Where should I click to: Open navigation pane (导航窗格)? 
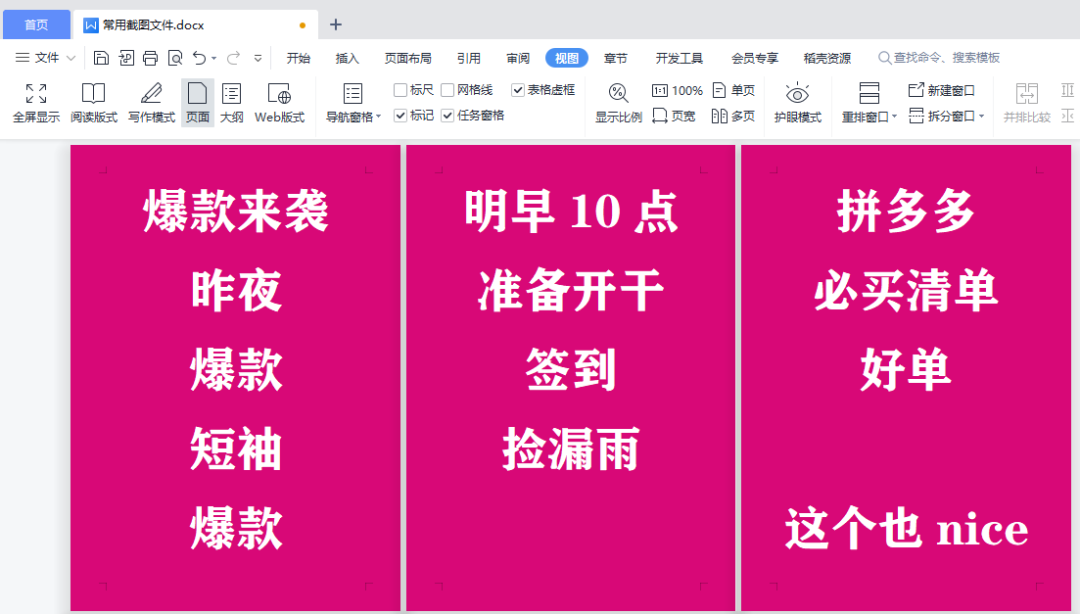pos(353,103)
